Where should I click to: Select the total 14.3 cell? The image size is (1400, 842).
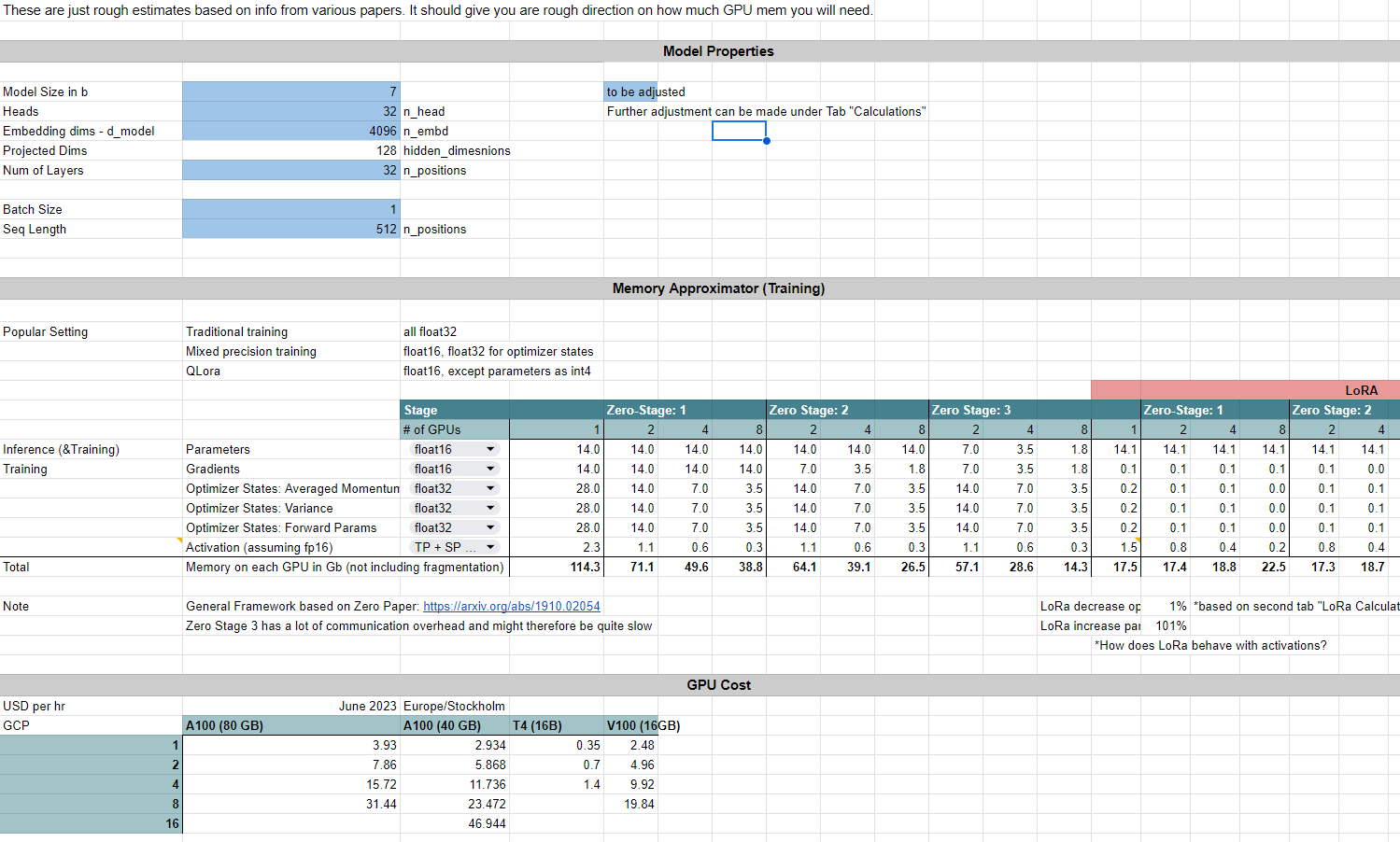[x=1064, y=567]
